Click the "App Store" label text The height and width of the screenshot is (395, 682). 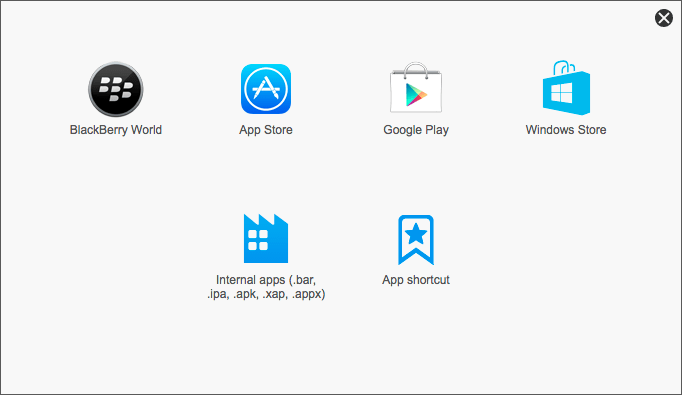tap(266, 130)
